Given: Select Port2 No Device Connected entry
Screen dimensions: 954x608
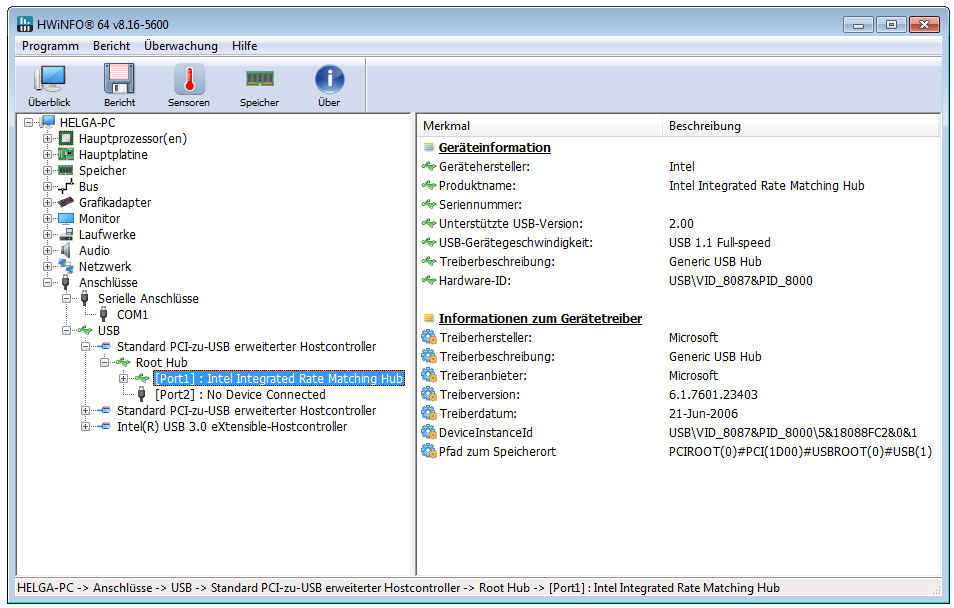Looking at the screenshot, I should pos(240,395).
